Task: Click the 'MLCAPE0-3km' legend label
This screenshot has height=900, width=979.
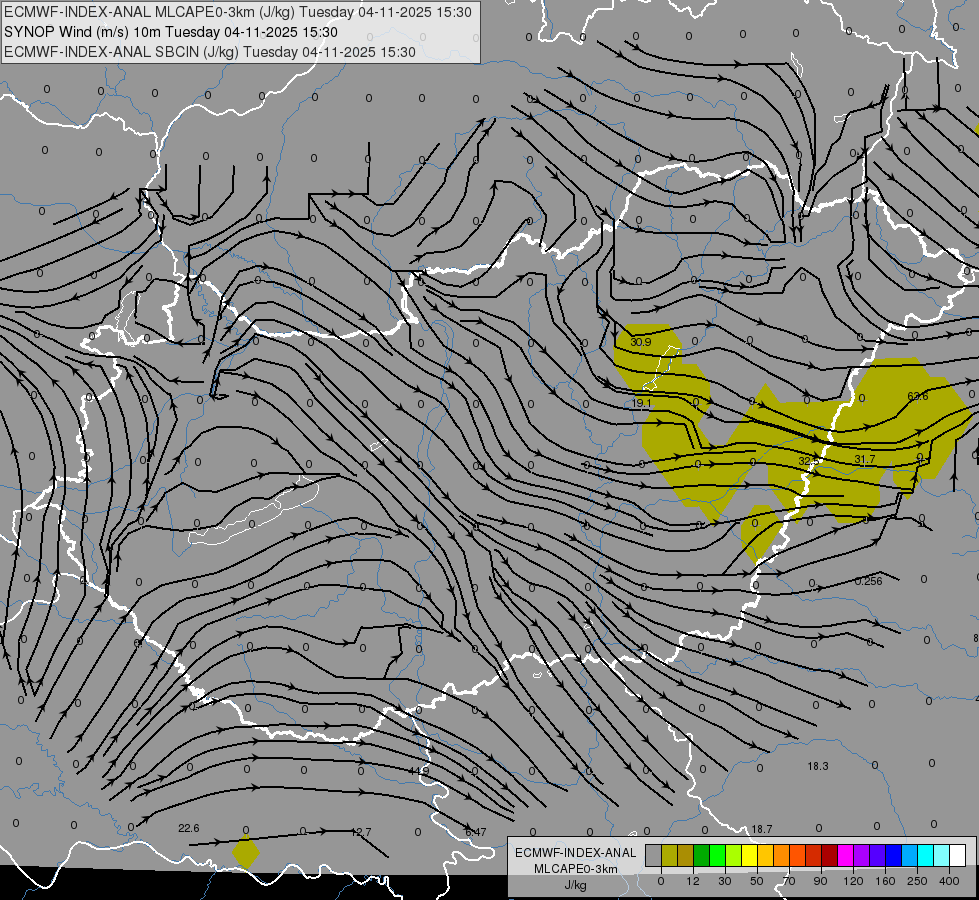Action: pyautogui.click(x=576, y=869)
